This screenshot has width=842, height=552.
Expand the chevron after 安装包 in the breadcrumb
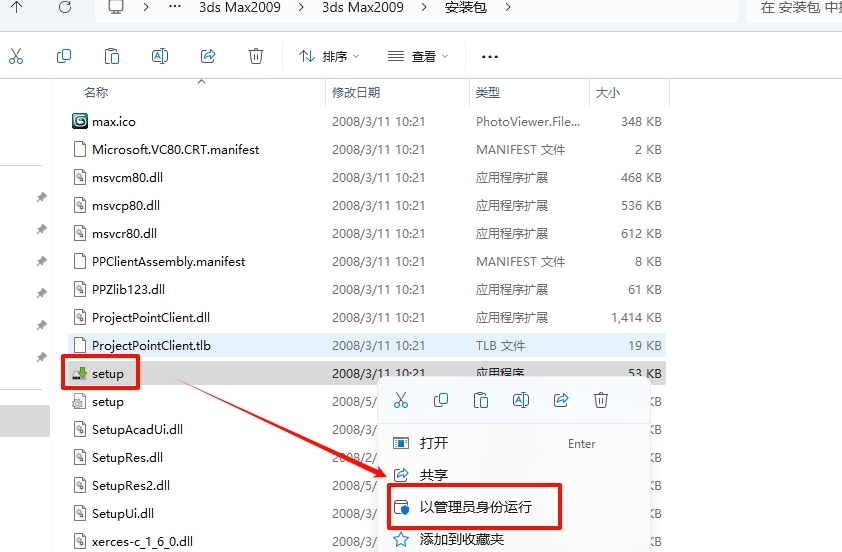coord(508,8)
